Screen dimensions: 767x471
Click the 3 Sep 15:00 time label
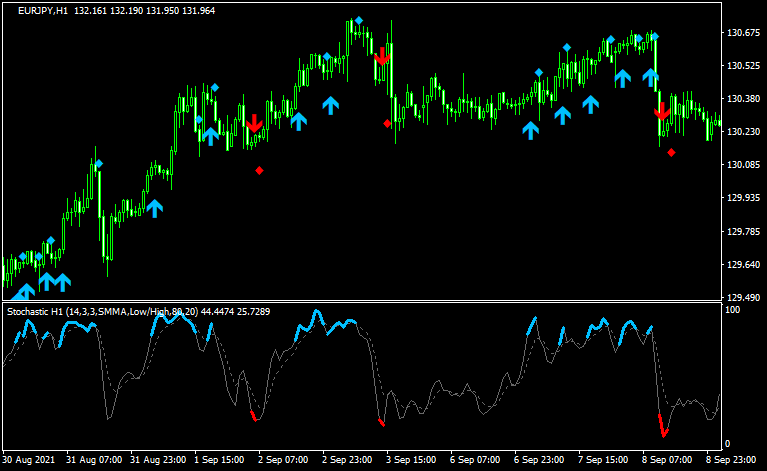(412, 460)
